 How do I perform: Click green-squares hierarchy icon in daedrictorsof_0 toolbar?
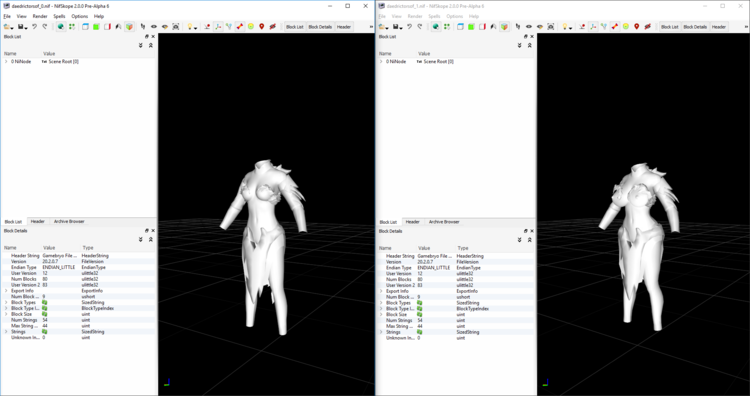coord(72,27)
